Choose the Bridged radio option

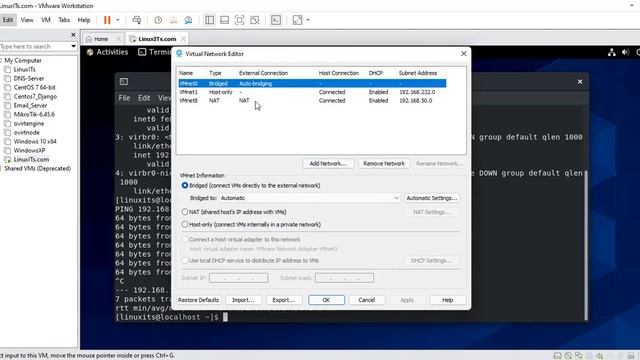(185, 185)
